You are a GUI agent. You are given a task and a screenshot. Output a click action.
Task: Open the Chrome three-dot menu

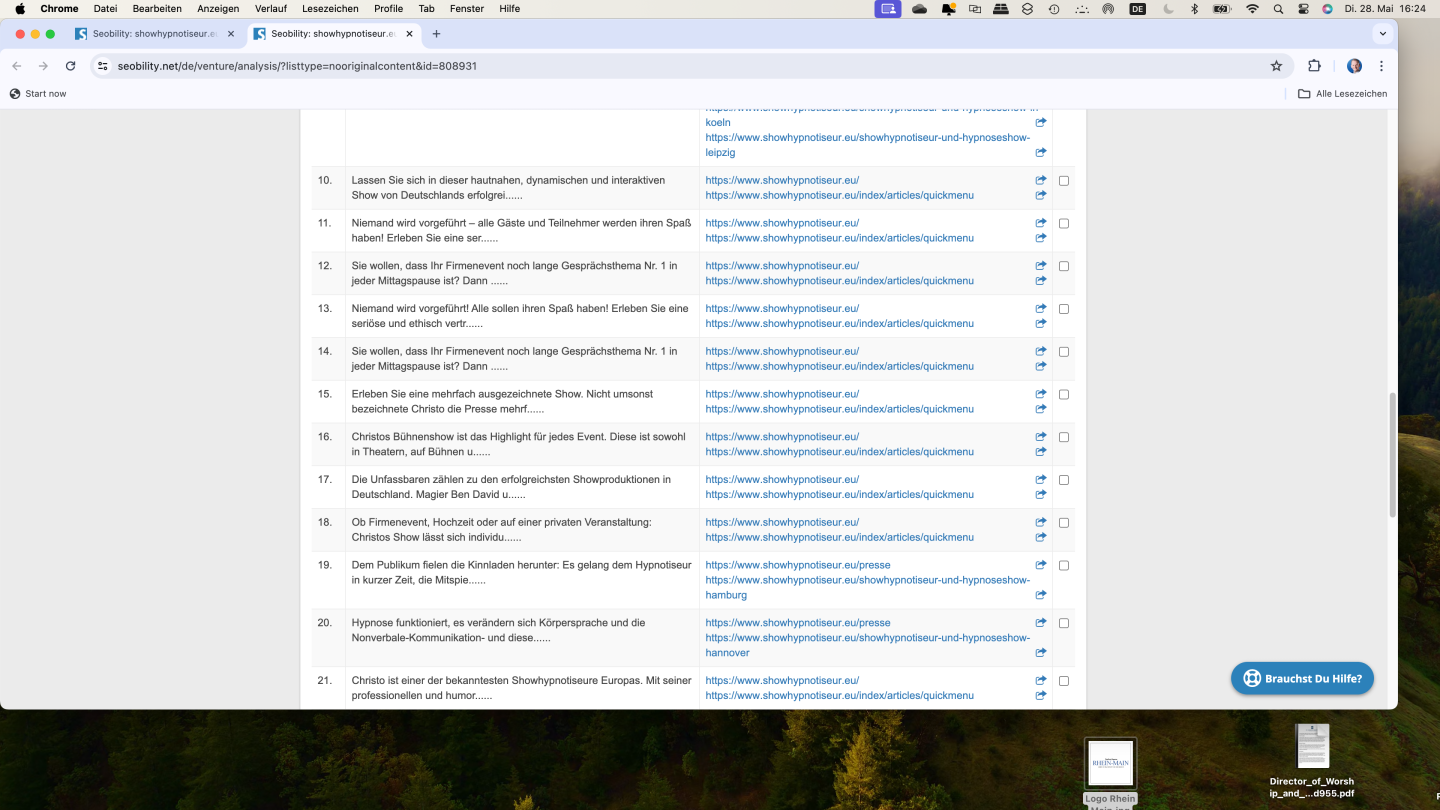(x=1381, y=66)
